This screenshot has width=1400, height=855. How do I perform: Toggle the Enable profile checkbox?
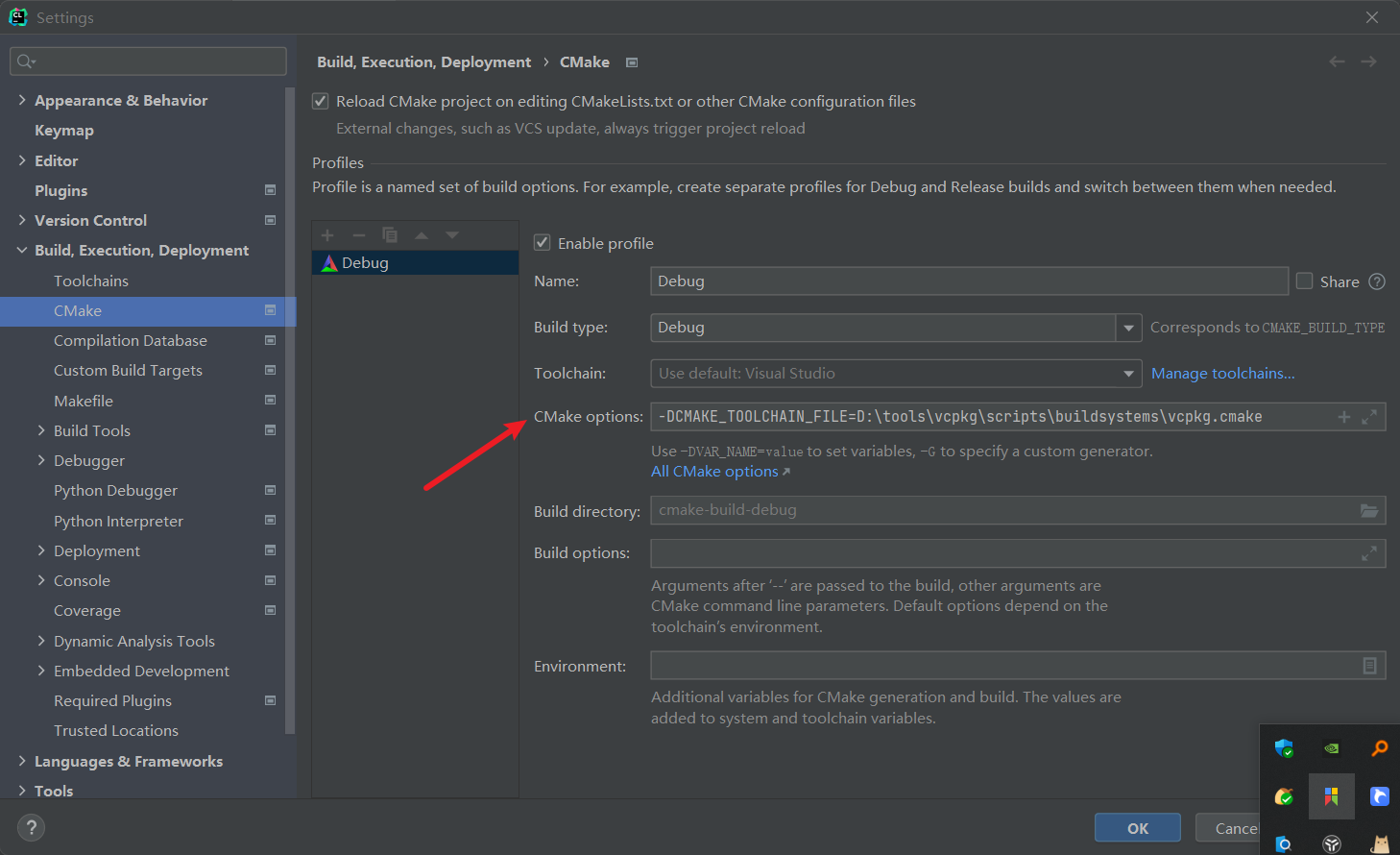(543, 243)
